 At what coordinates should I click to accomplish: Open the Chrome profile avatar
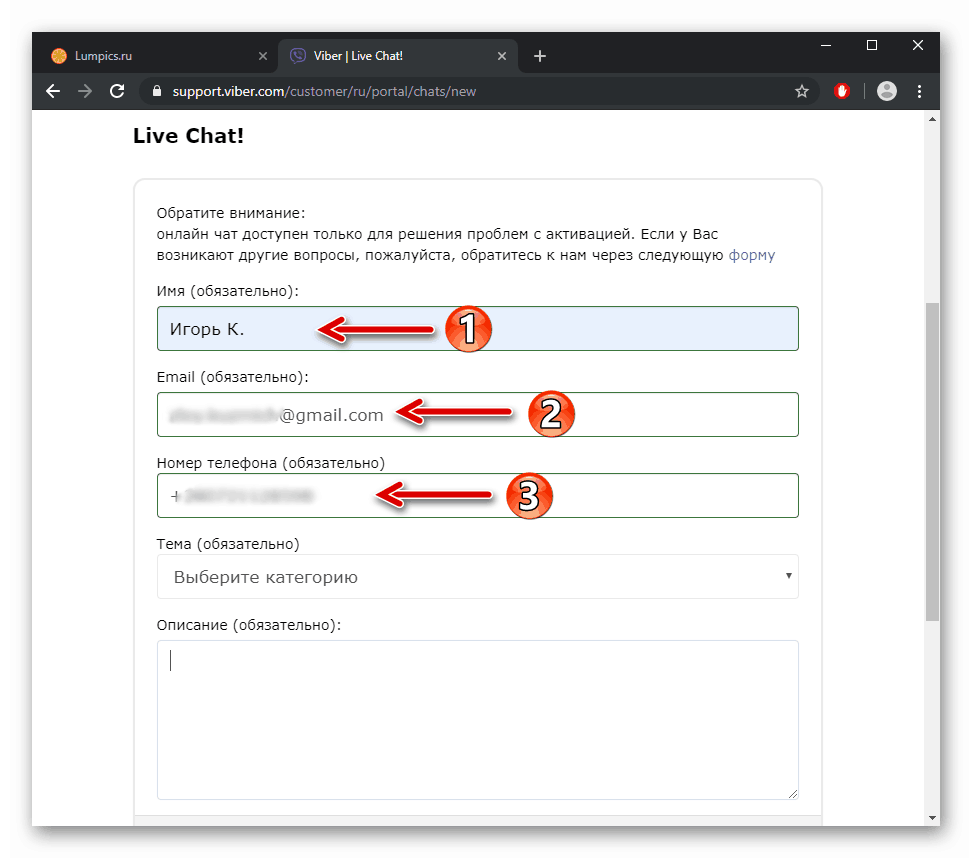click(886, 91)
